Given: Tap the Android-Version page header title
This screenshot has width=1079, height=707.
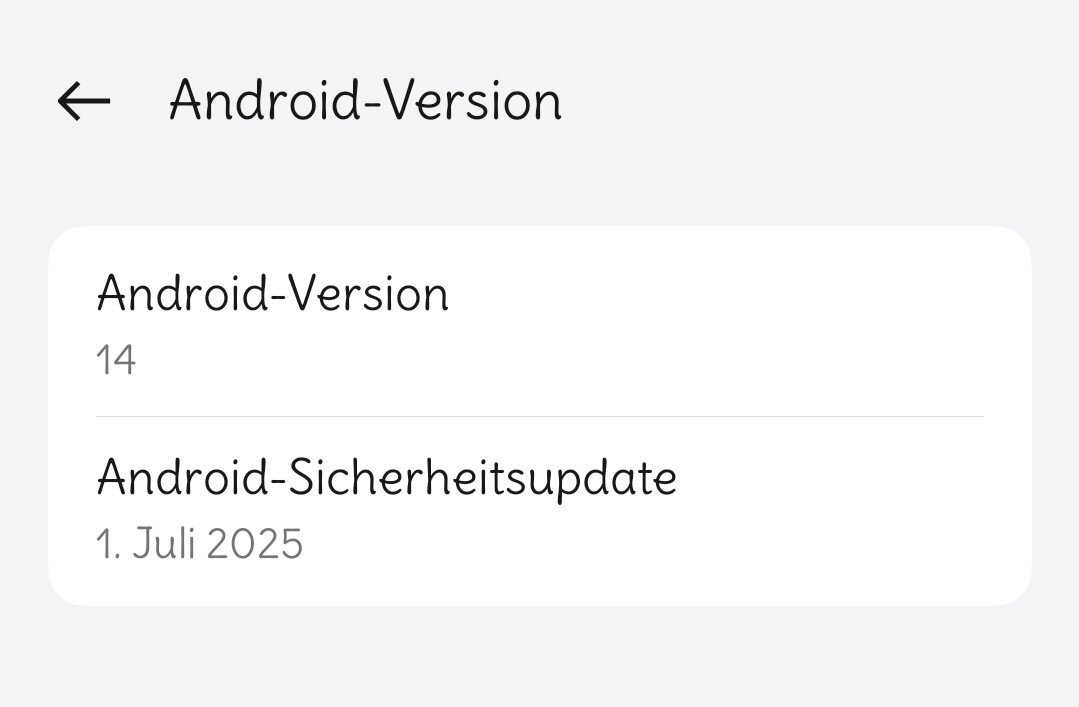Looking at the screenshot, I should pos(365,101).
